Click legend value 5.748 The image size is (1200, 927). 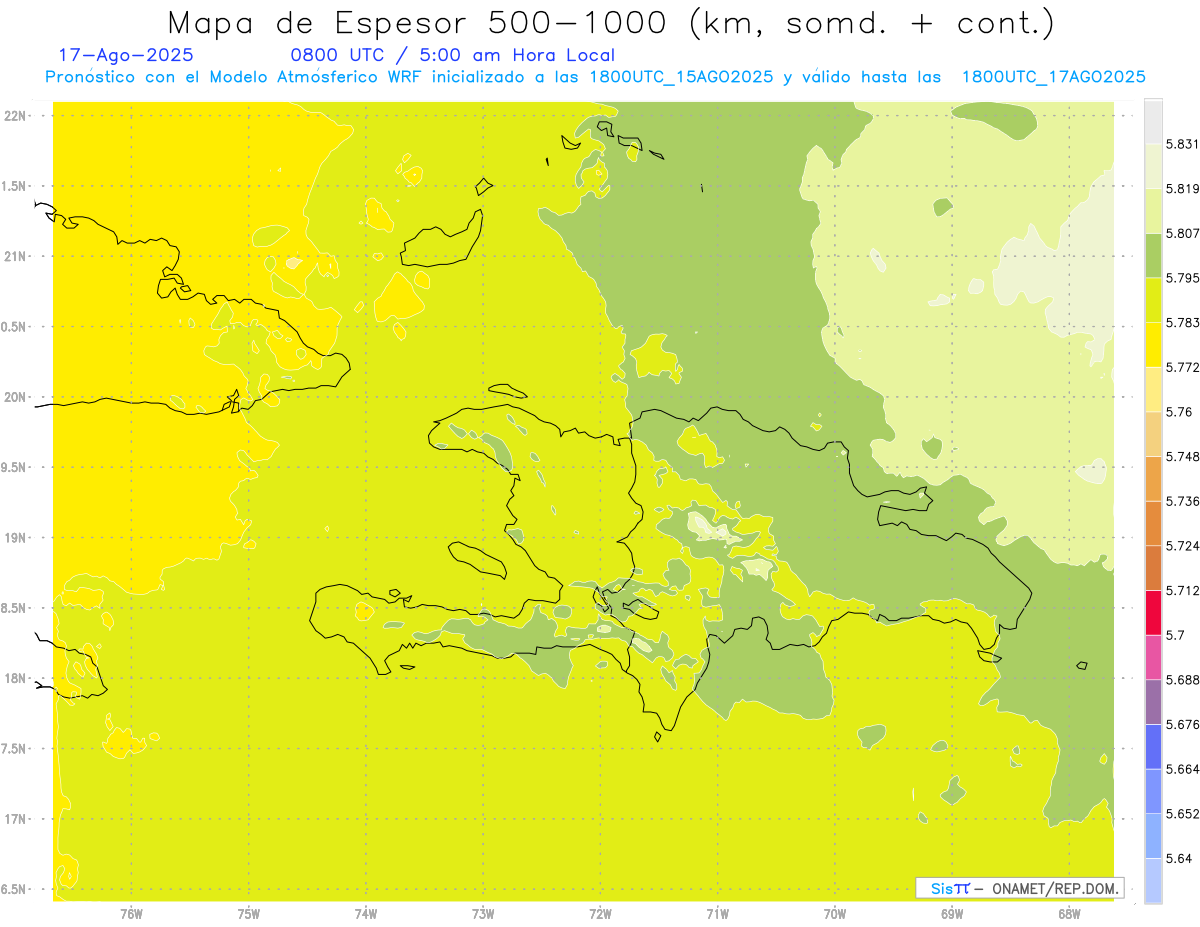coord(1182,457)
